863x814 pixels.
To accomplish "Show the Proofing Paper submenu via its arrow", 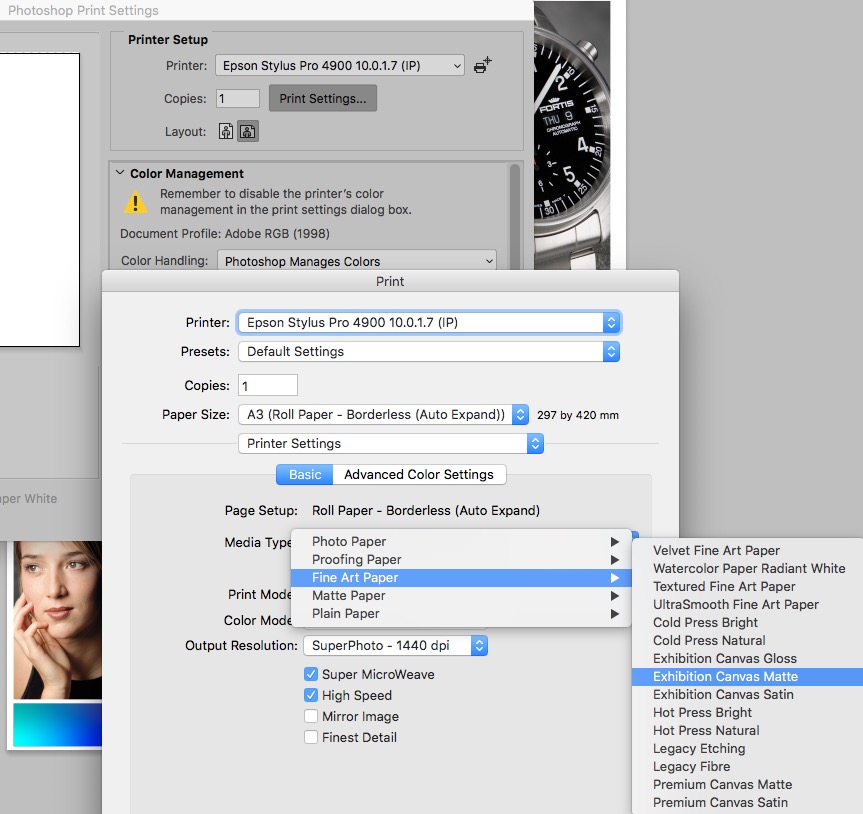I will [x=615, y=560].
